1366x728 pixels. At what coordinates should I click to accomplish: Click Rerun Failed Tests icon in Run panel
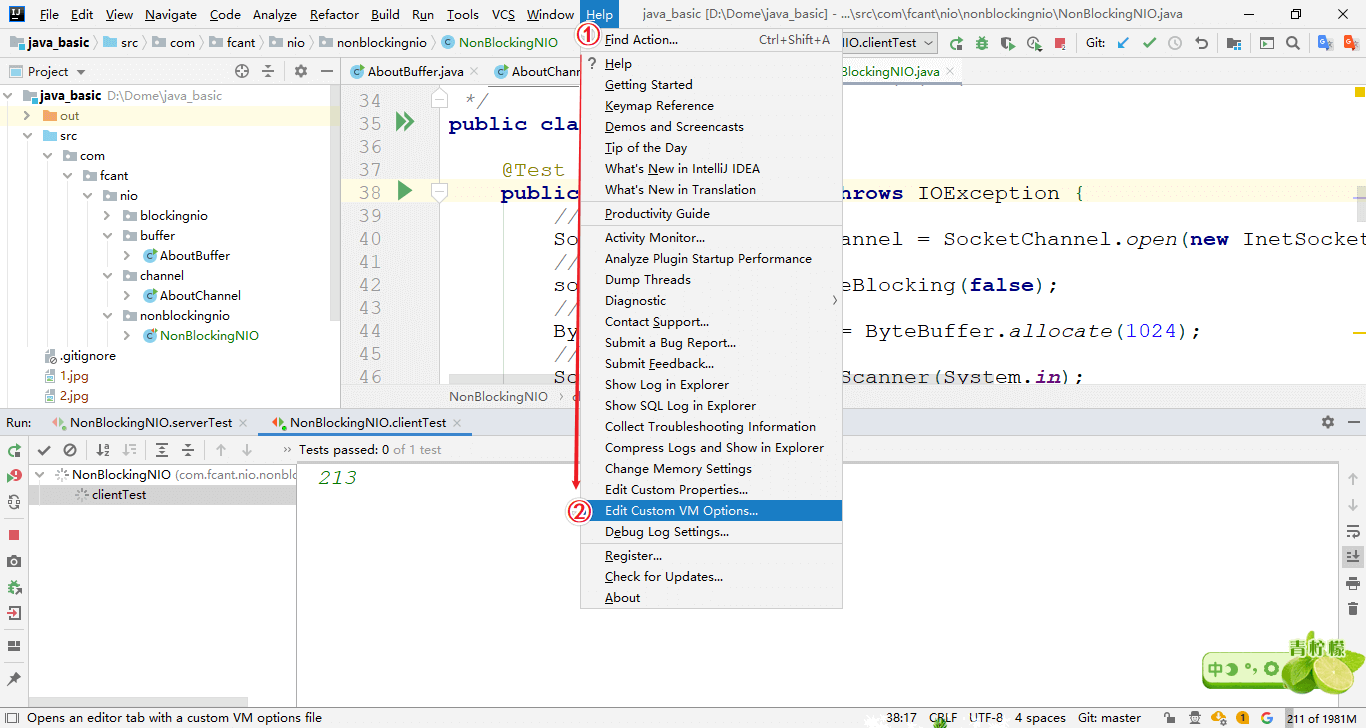14,476
